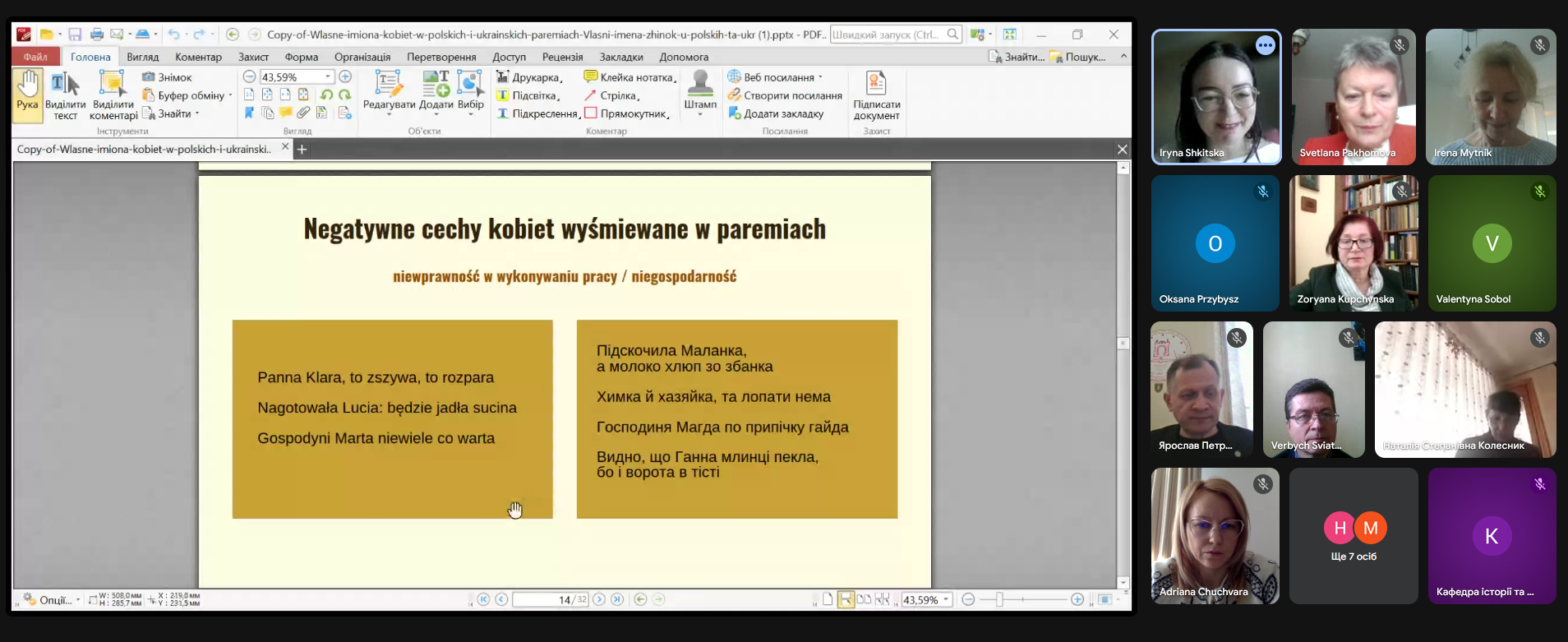Expand the Веб посилання dropdown
This screenshot has height=642, width=1568.
820,77
